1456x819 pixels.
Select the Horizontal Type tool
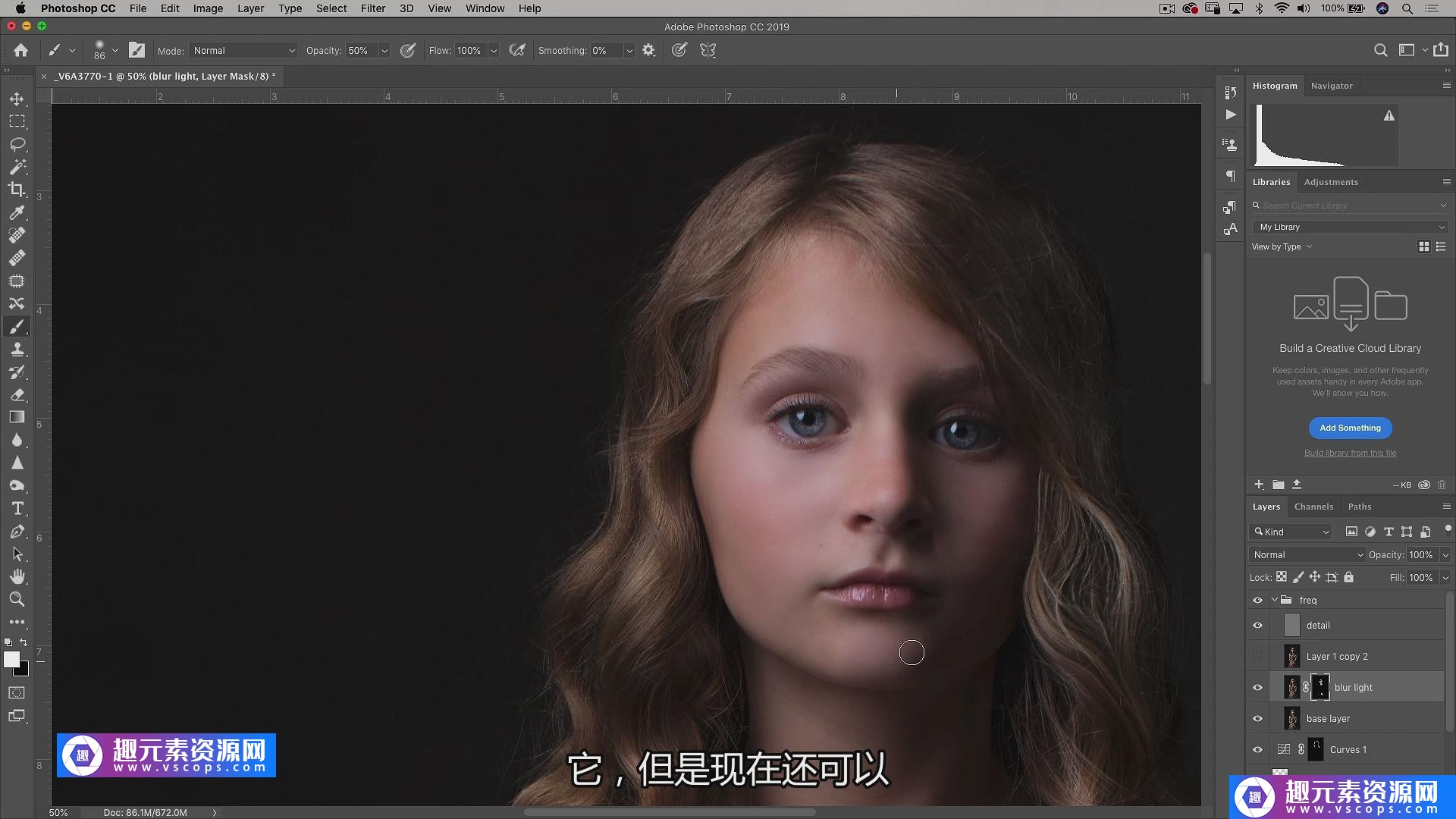pyautogui.click(x=17, y=509)
